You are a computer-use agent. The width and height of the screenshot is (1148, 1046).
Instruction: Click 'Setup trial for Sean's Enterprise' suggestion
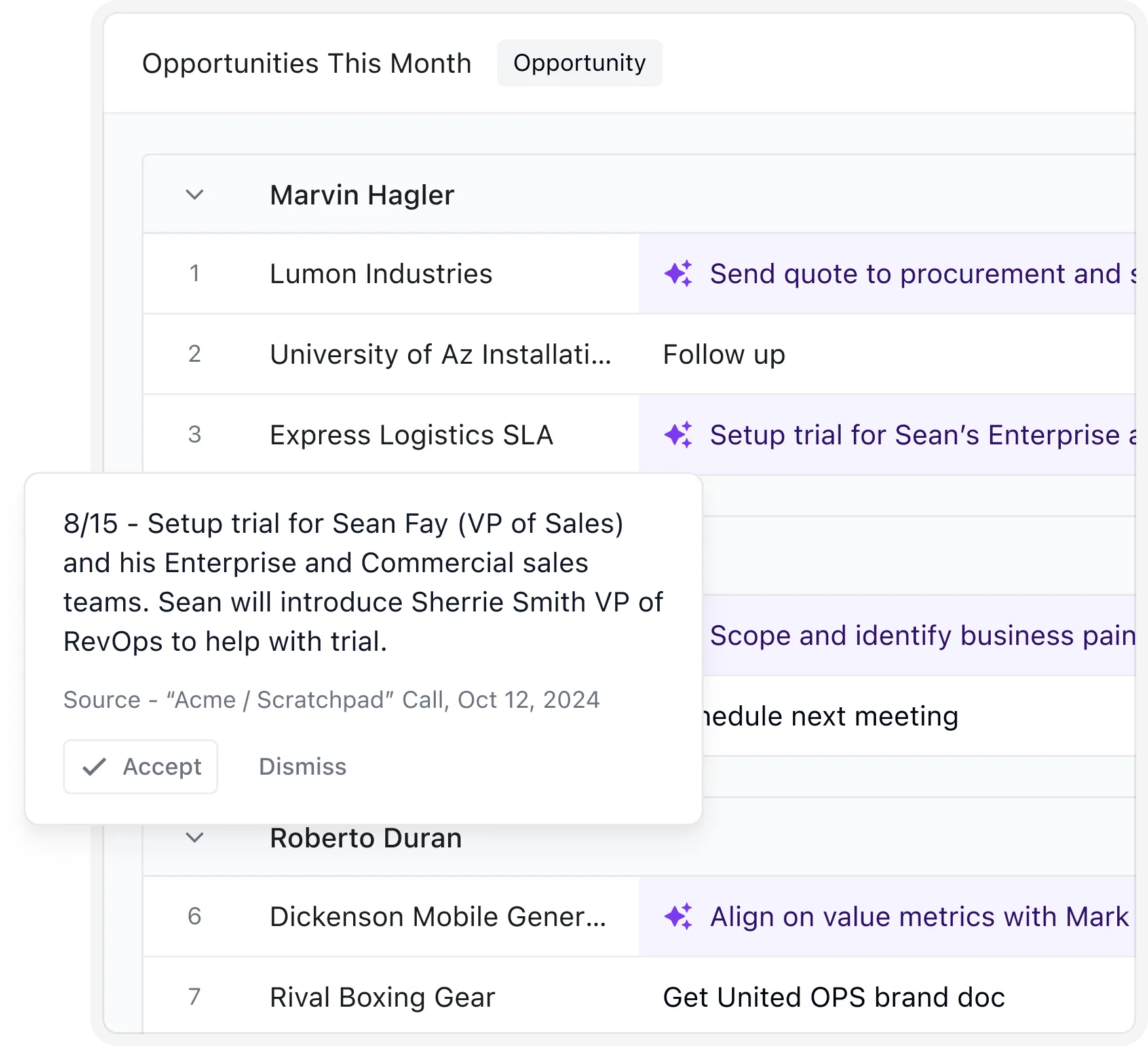tap(887, 435)
